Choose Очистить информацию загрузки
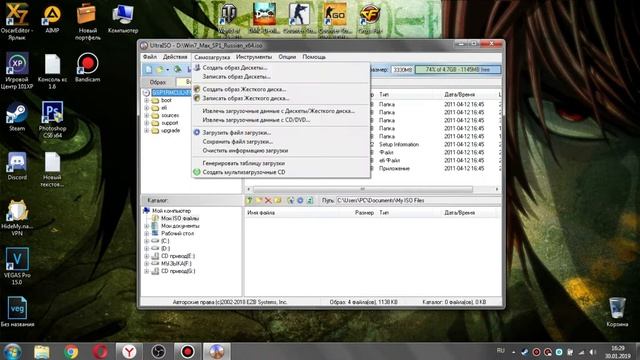640x360 pixels. click(281, 151)
